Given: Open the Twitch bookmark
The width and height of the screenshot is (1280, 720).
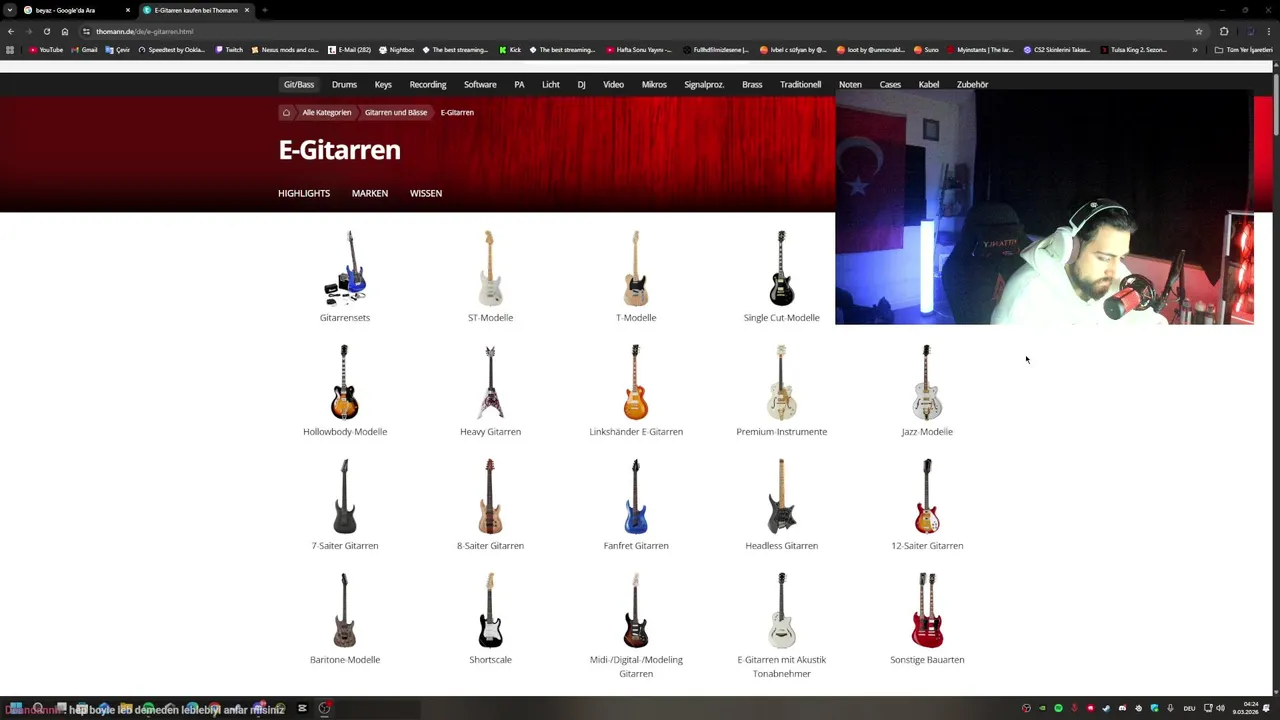Looking at the screenshot, I should tap(229, 50).
